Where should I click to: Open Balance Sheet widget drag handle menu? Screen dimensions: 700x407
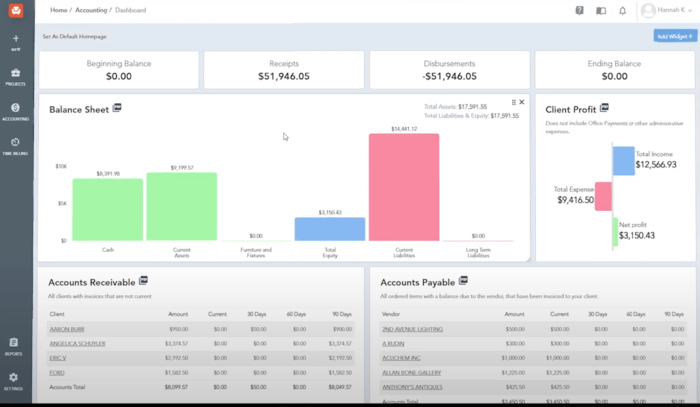click(513, 102)
